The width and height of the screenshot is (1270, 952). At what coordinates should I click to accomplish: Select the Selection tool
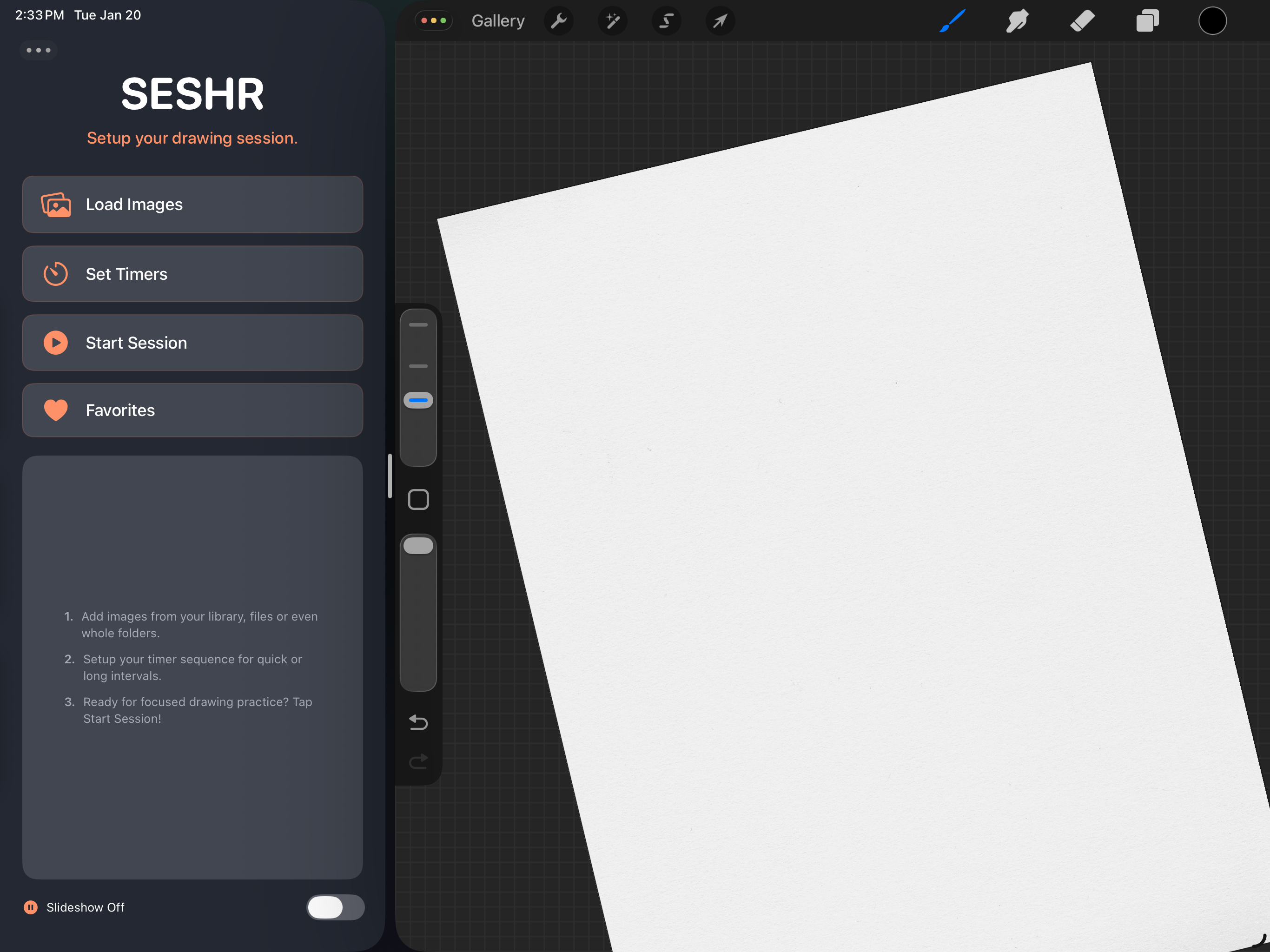666,20
